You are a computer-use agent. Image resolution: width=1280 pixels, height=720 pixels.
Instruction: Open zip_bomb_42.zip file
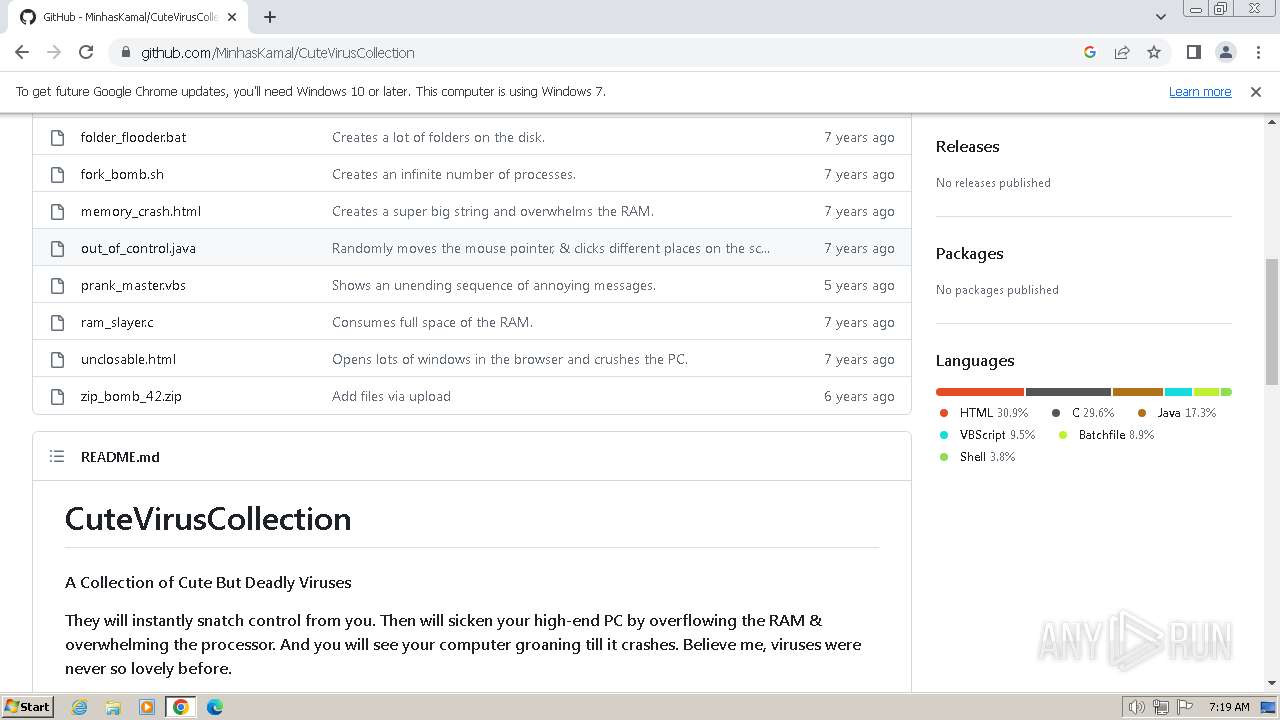[131, 396]
